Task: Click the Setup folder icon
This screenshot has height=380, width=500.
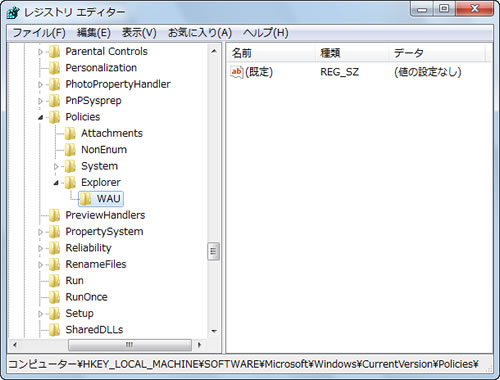Action: pyautogui.click(x=54, y=313)
